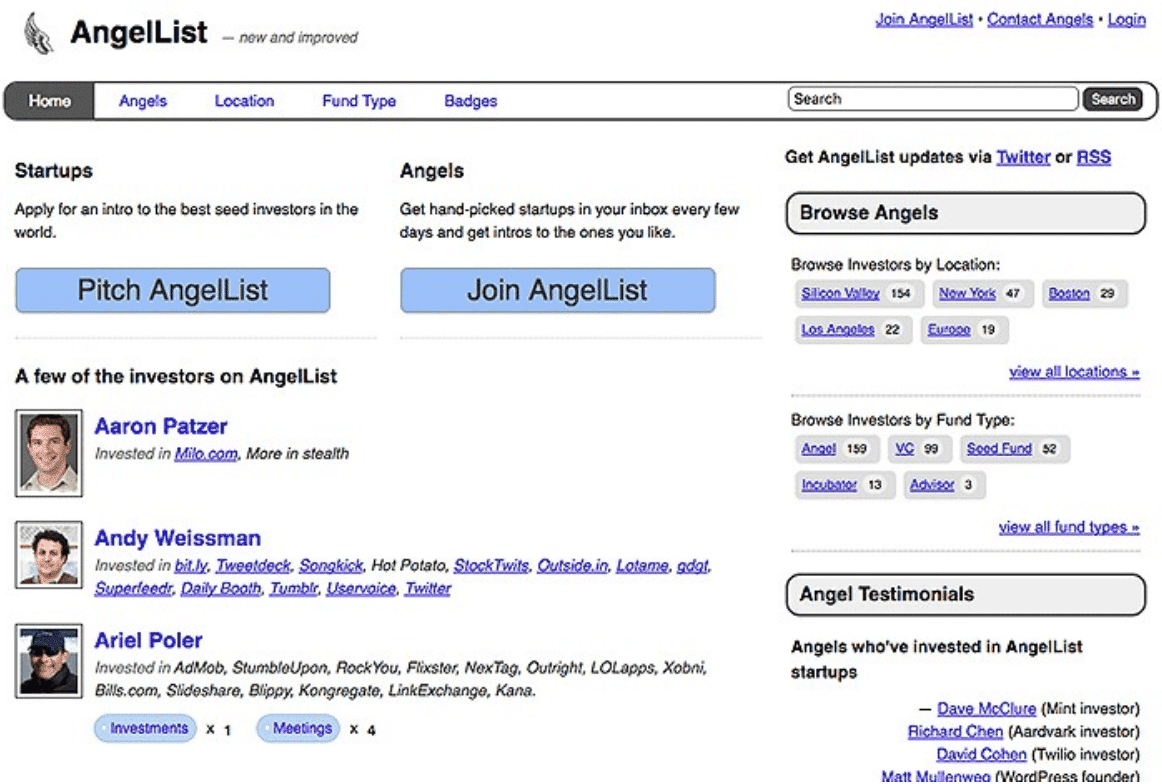This screenshot has height=784, width=1162.
Task: Switch to the Angels tab
Action: click(143, 100)
